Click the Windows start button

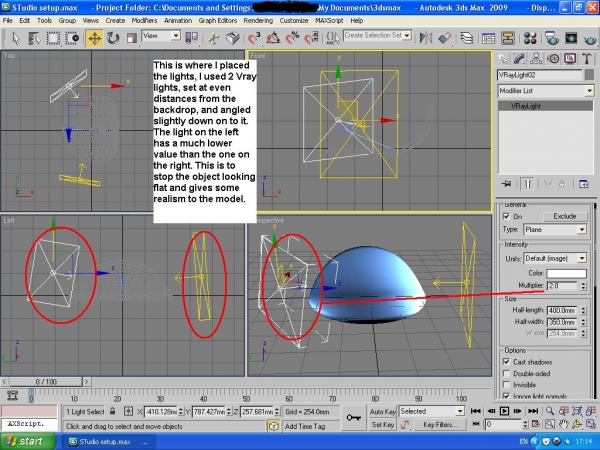[x=27, y=442]
